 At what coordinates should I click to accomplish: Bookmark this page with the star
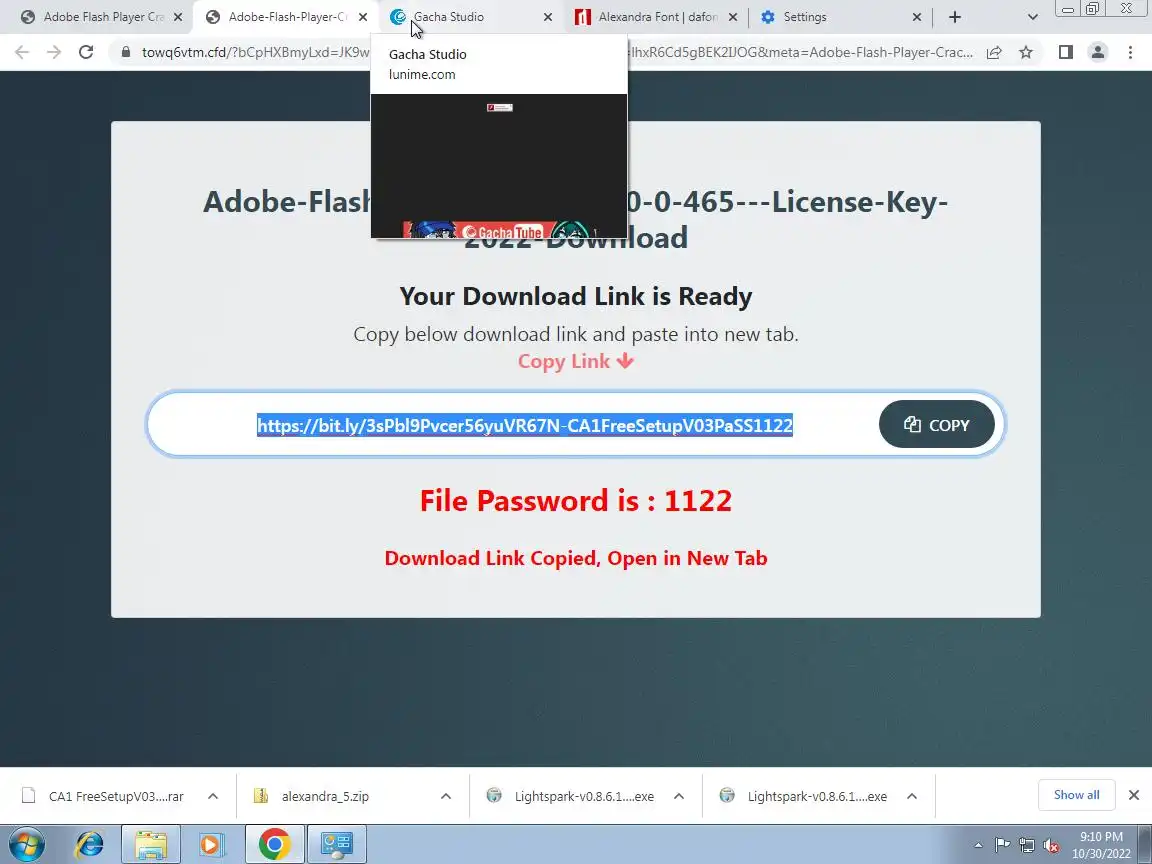1026,52
